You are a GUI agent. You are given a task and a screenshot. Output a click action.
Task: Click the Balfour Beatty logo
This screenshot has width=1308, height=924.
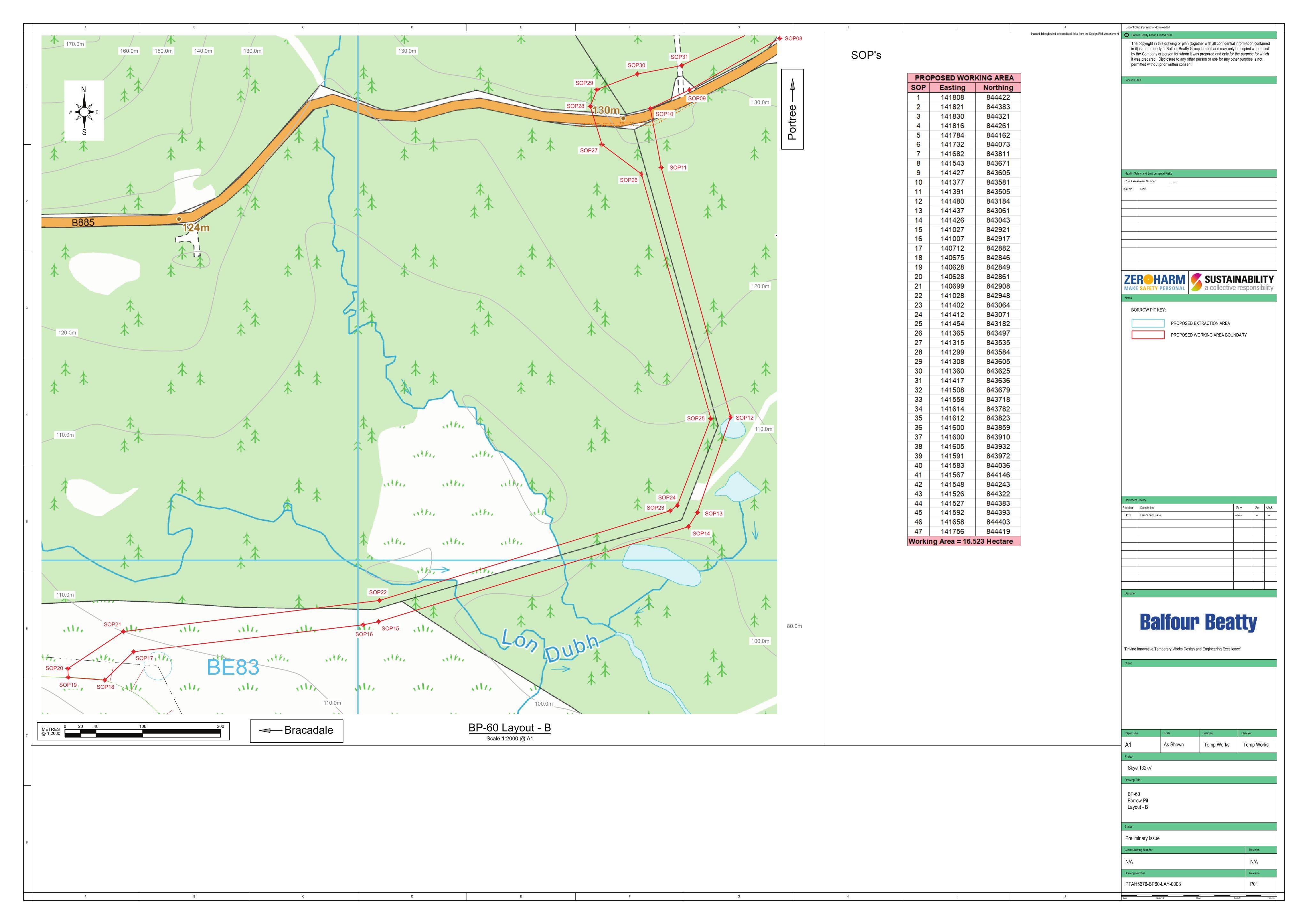tap(1198, 623)
